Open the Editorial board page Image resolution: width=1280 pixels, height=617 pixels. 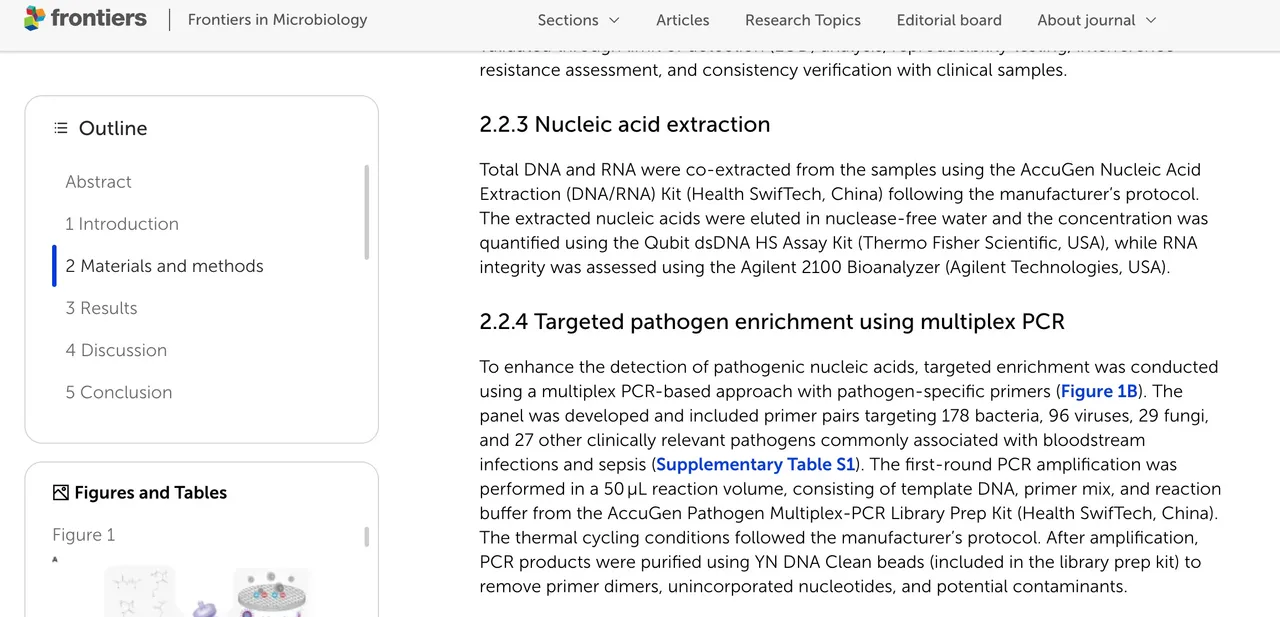click(x=949, y=20)
